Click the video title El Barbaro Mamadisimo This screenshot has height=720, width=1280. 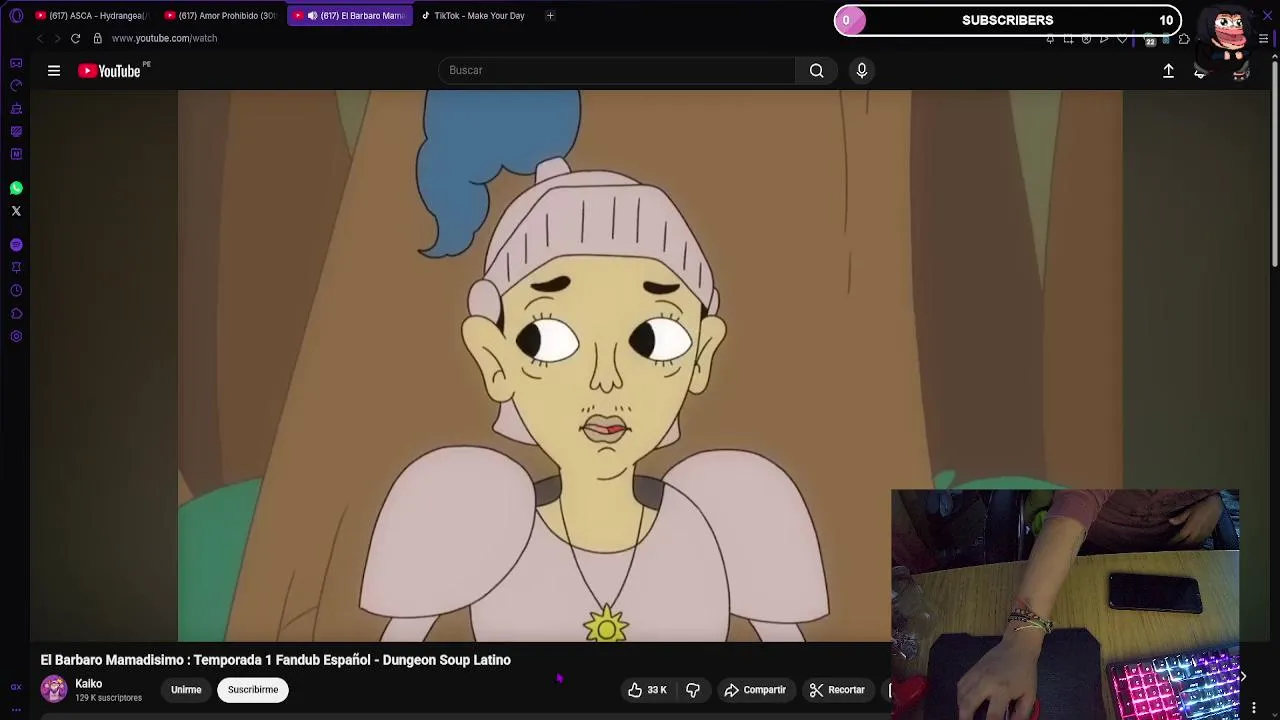pyautogui.click(x=275, y=660)
